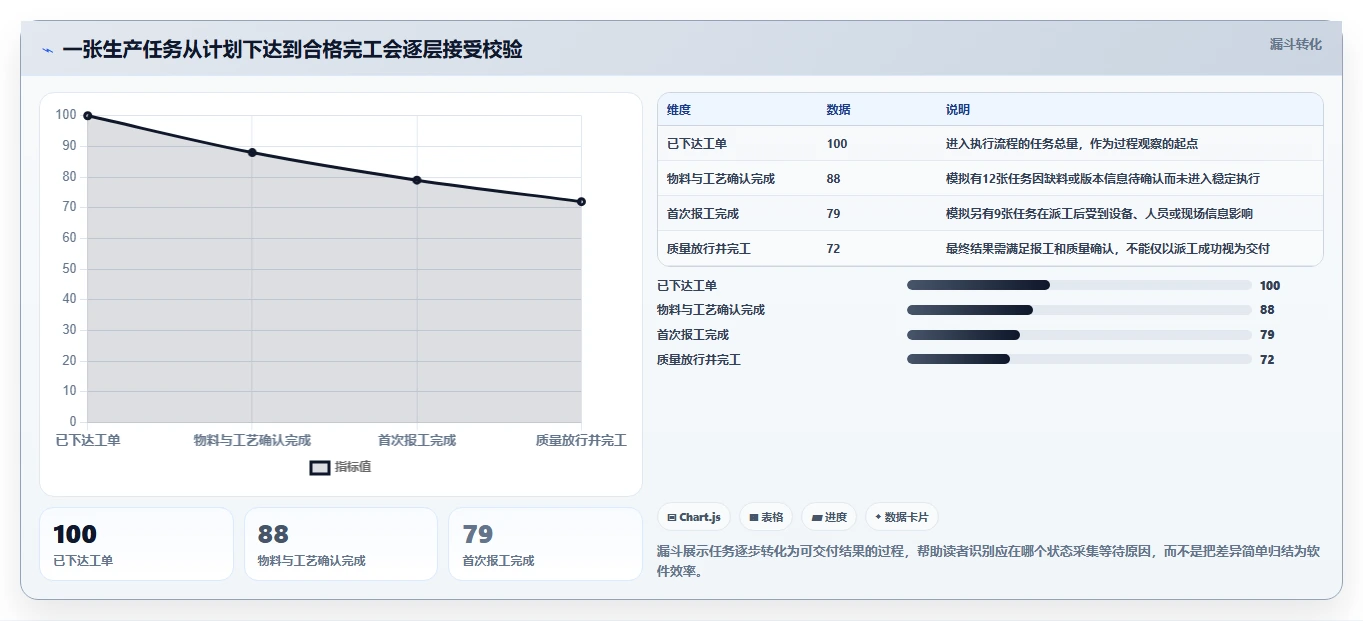Click the y-axis tick label 50
Viewport: 1363px width, 621px height.
69,269
